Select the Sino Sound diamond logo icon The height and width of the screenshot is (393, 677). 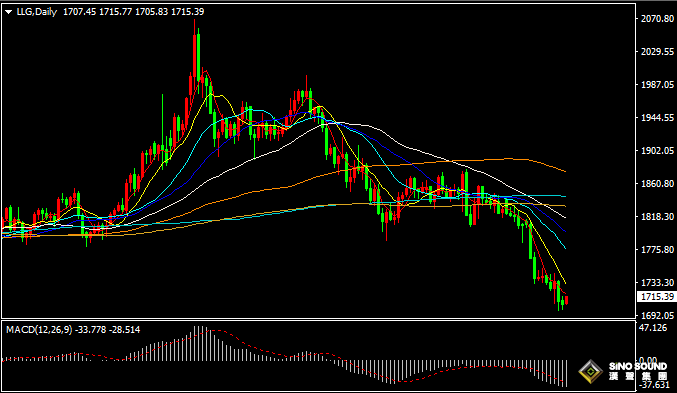coord(590,371)
